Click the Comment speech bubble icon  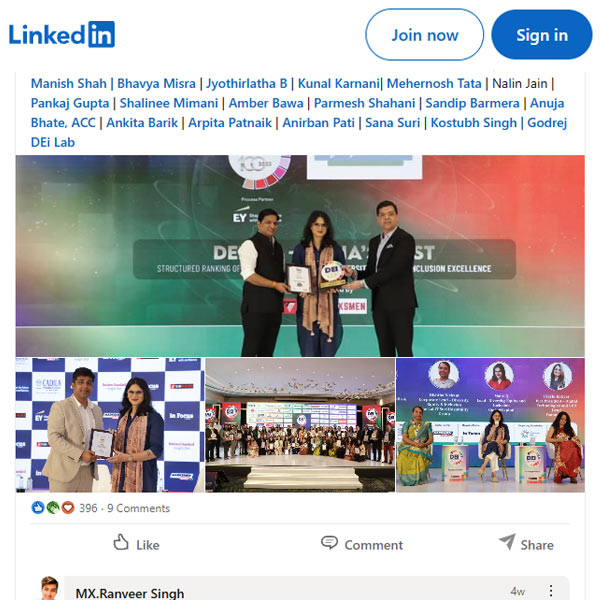[x=329, y=543]
